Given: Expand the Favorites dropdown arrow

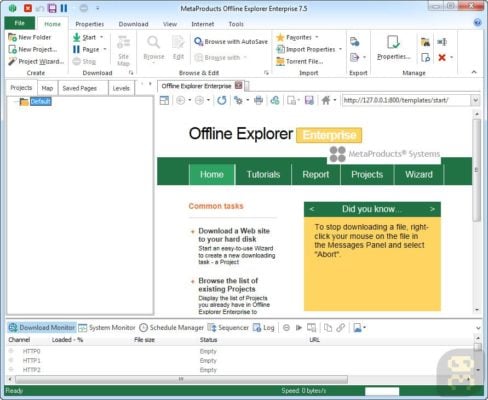Looking at the screenshot, I should [317, 37].
